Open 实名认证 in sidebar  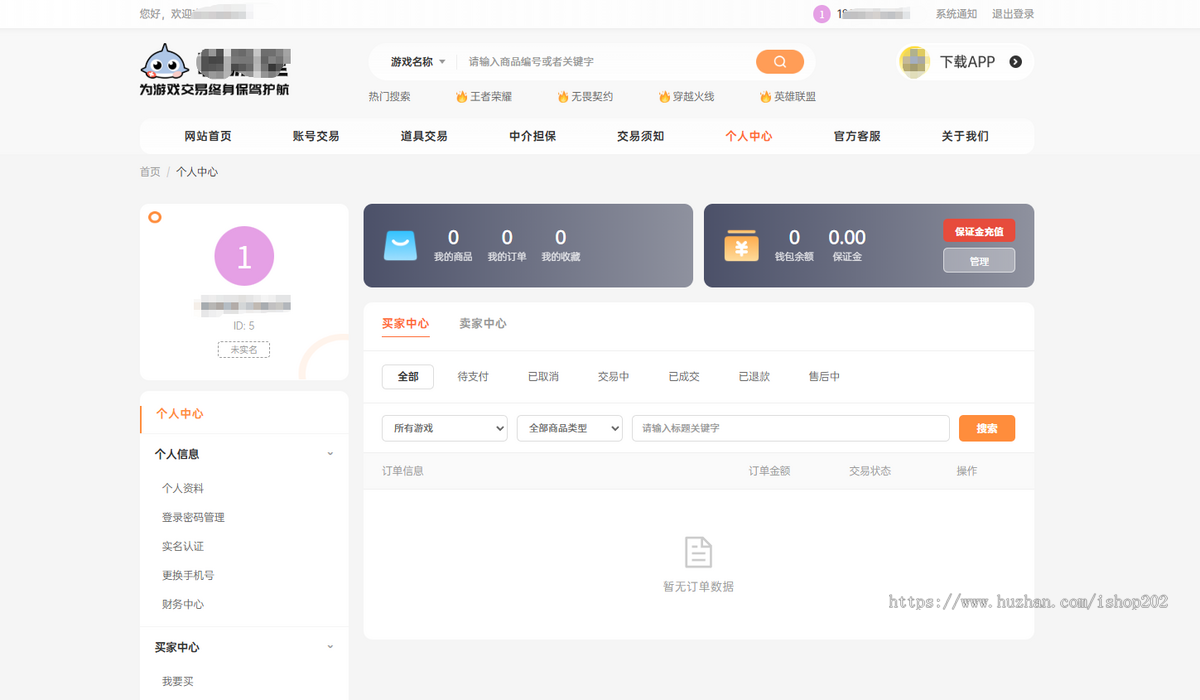(x=183, y=546)
